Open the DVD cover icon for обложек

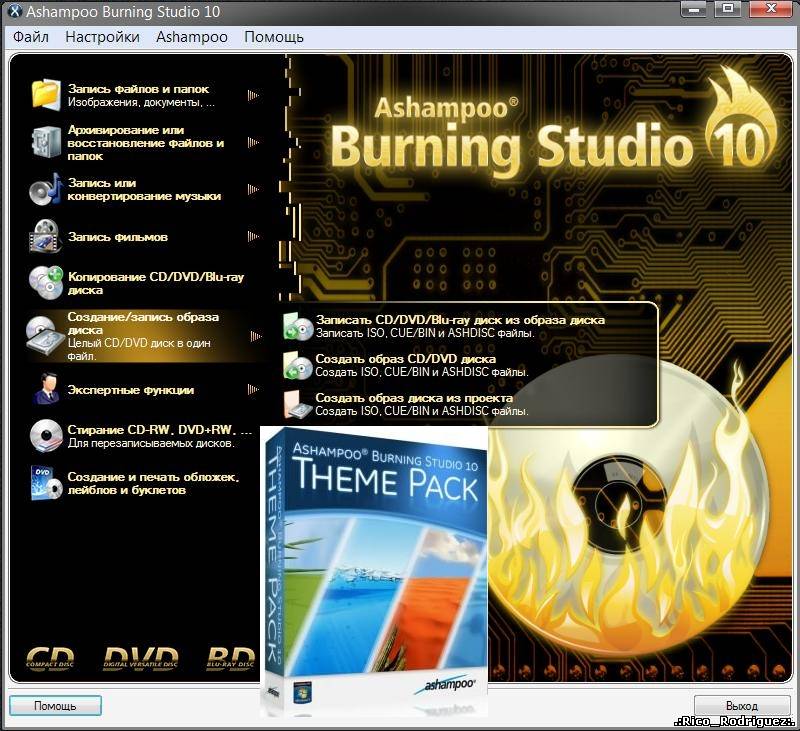pos(46,483)
